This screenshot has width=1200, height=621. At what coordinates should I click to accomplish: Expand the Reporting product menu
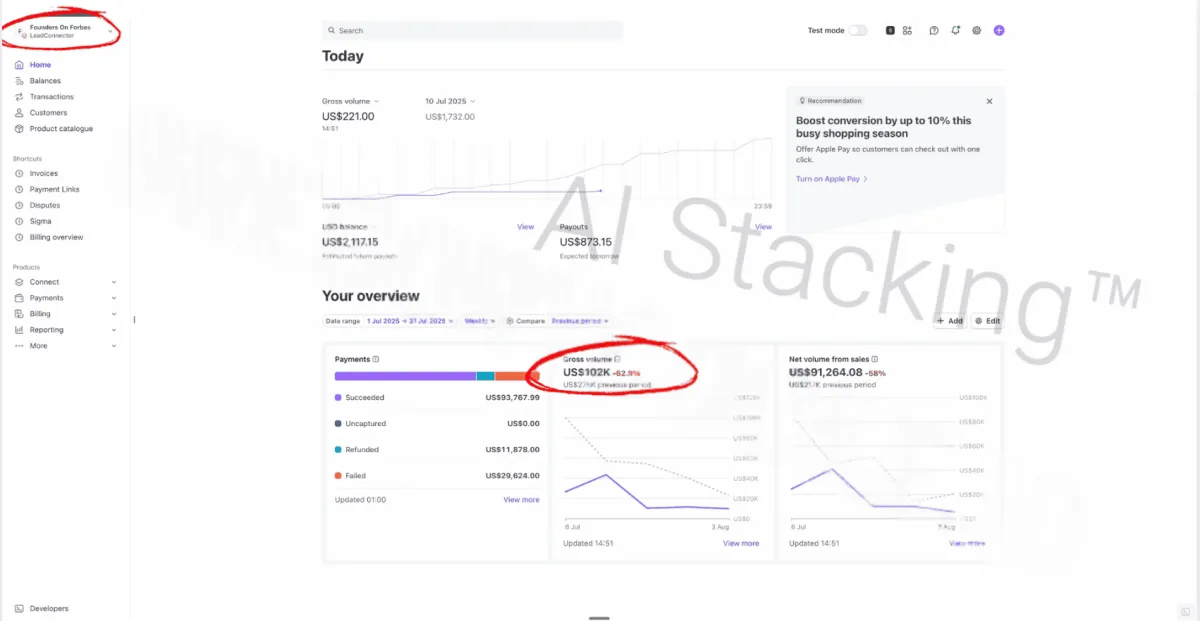click(65, 330)
